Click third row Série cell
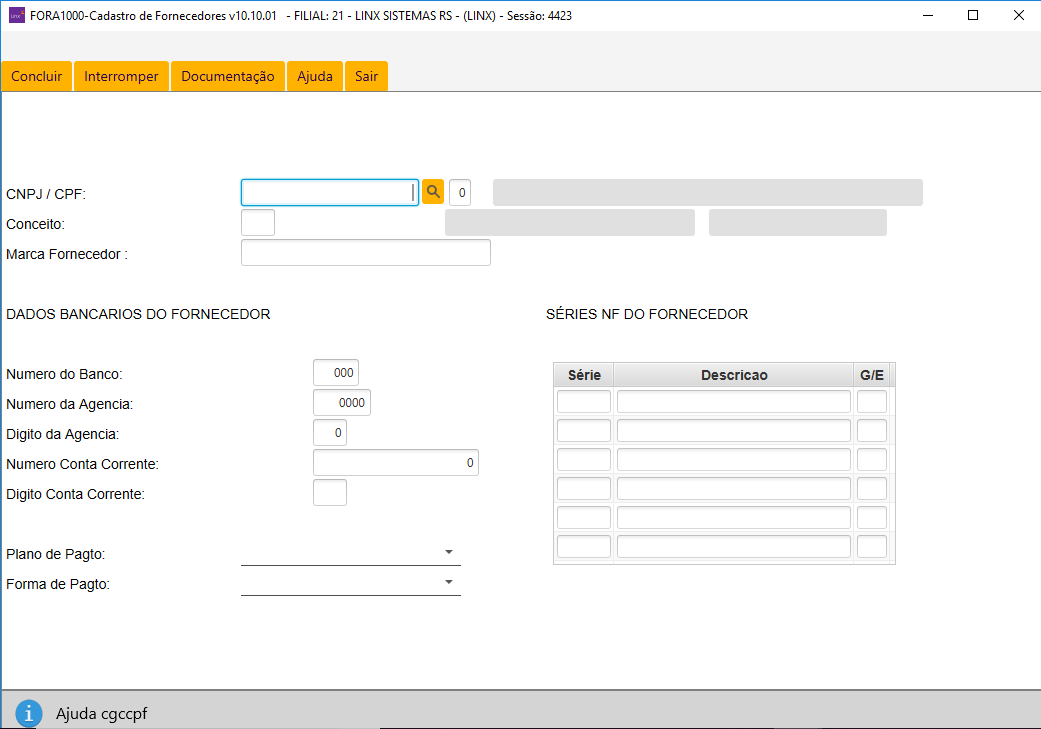Image resolution: width=1041 pixels, height=729 pixels. pyautogui.click(x=584, y=459)
